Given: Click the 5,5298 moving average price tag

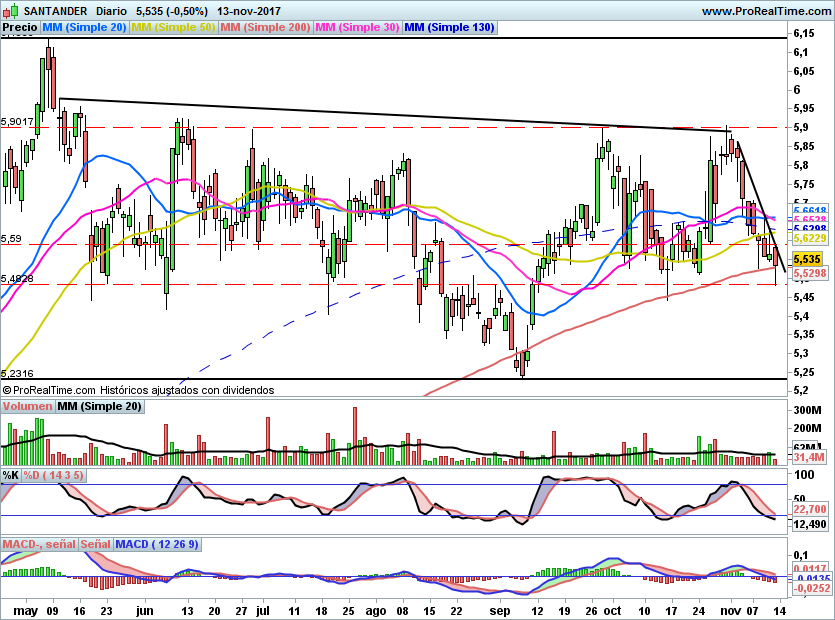Looking at the screenshot, I should point(808,272).
